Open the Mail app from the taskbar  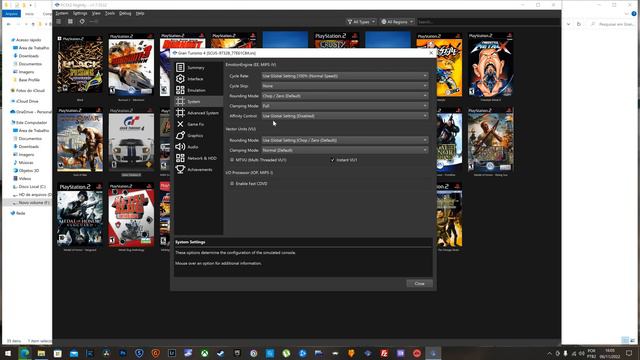[73, 353]
